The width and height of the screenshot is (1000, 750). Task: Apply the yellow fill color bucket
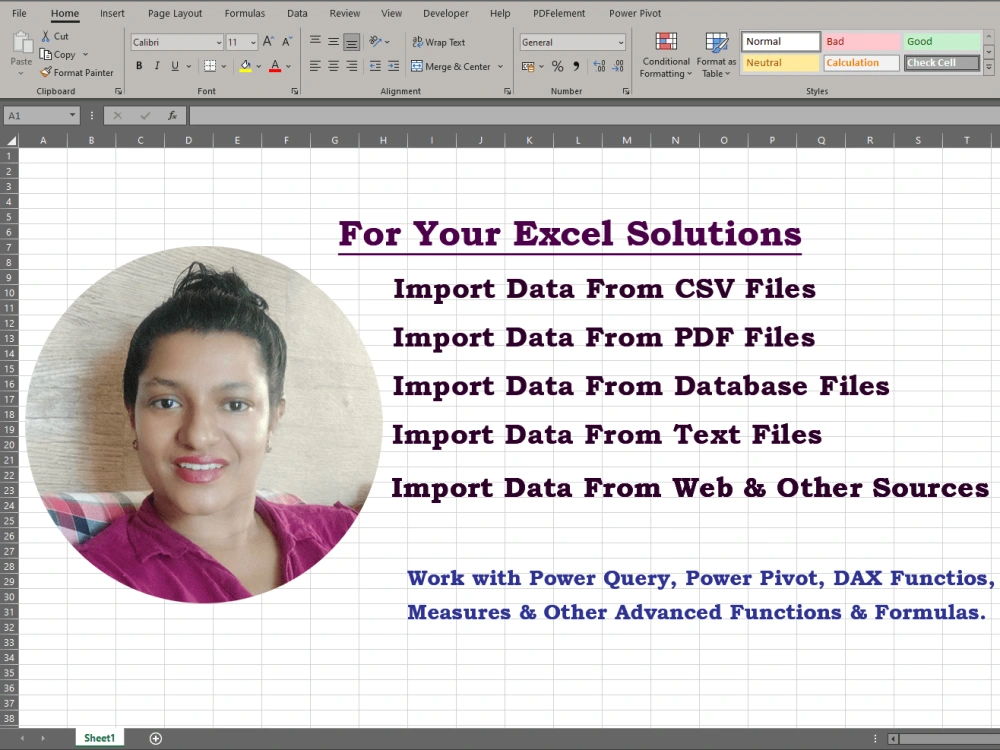pos(246,66)
